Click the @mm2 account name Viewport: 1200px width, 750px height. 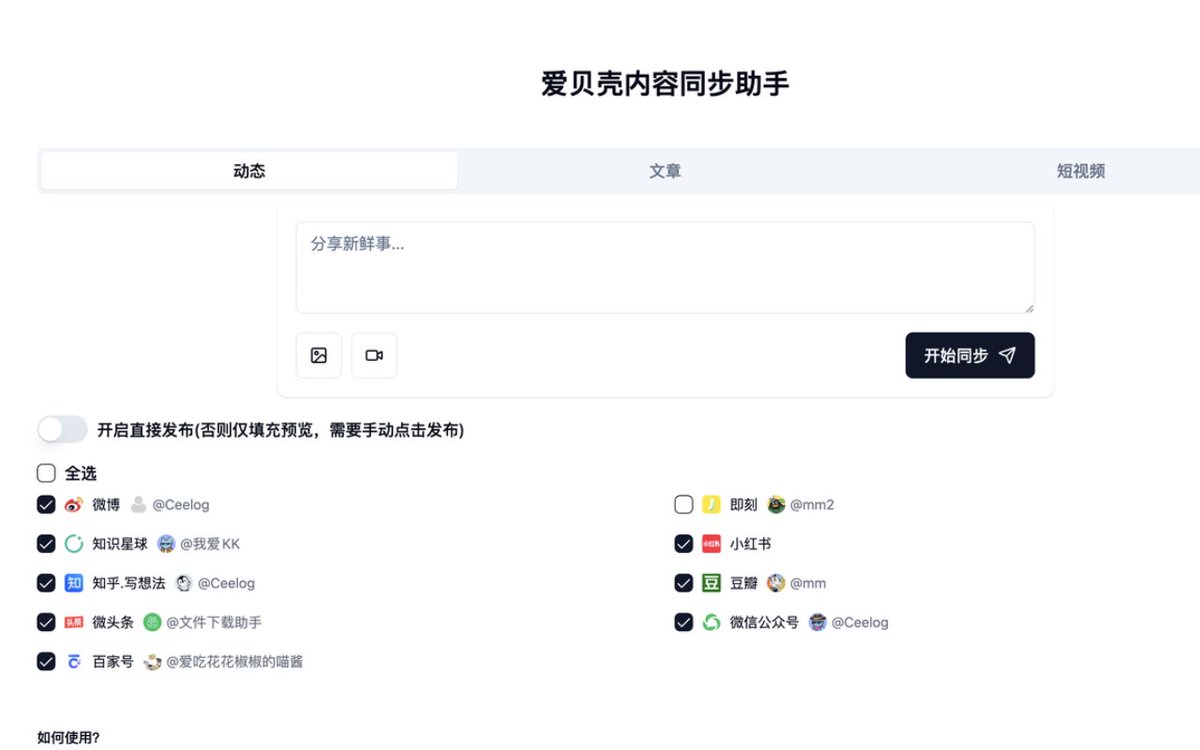point(812,505)
